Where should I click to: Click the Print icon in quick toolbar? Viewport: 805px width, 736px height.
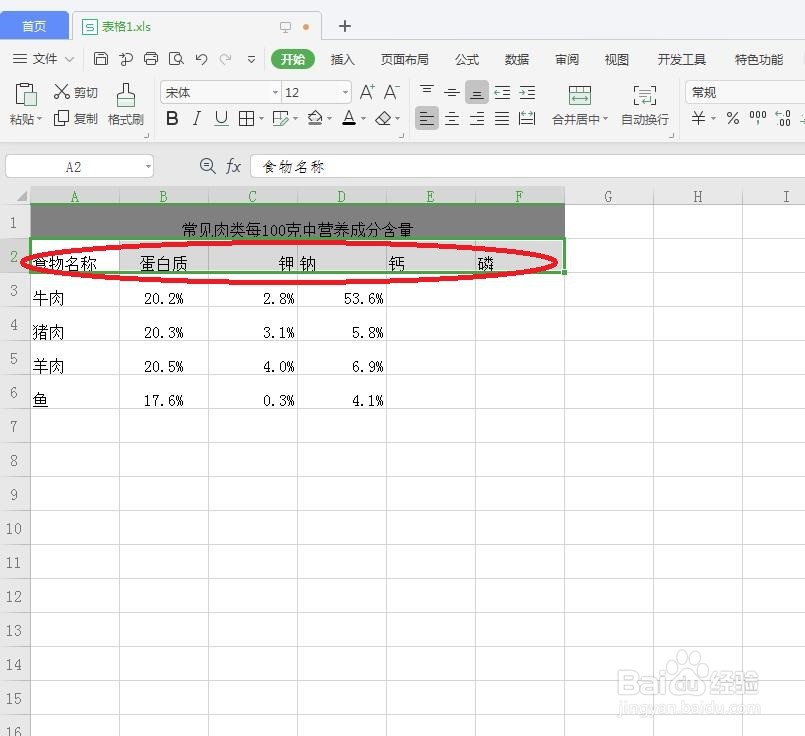[151, 59]
